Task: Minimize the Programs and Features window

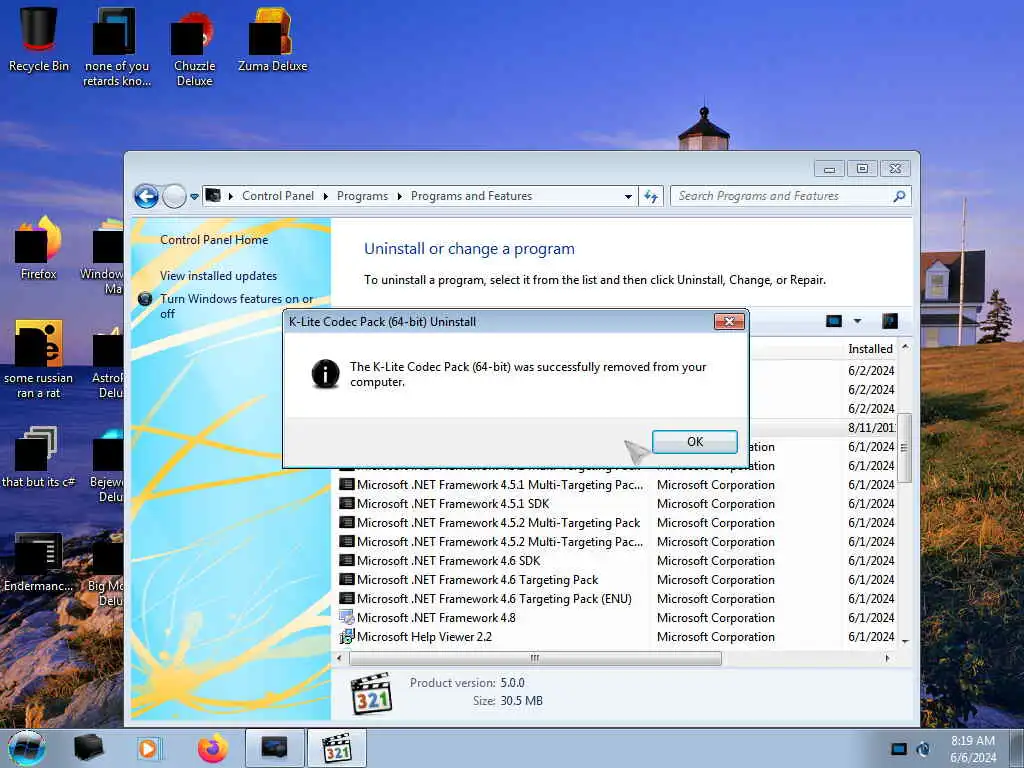Action: 829,169
